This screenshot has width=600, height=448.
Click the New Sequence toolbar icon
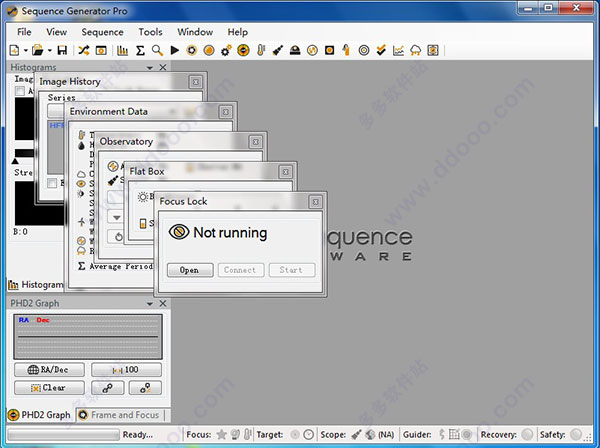point(14,50)
